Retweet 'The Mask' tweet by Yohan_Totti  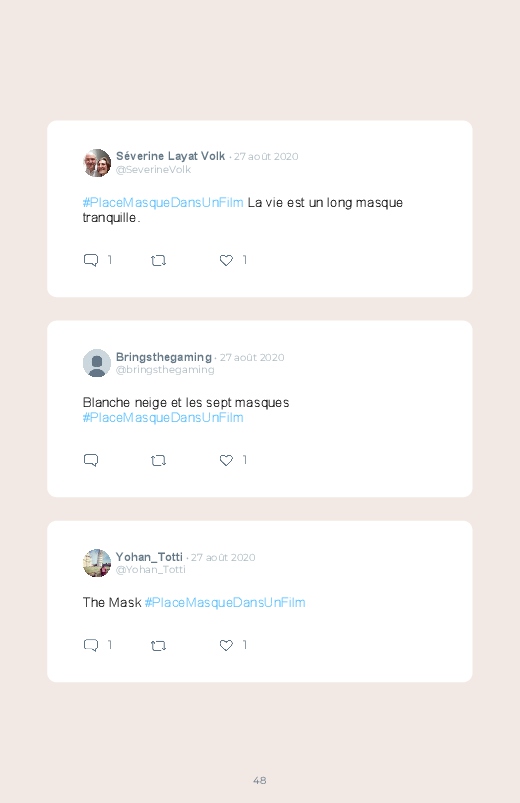click(x=158, y=645)
